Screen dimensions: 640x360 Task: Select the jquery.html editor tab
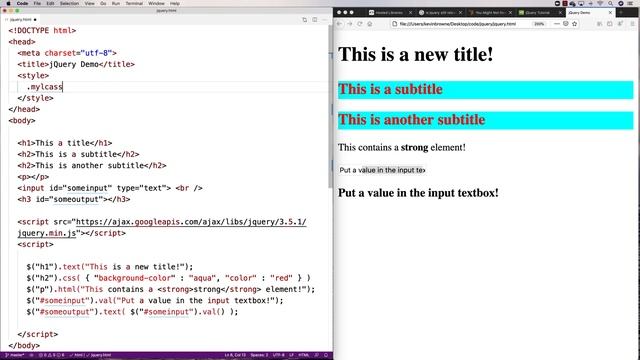pos(20,20)
